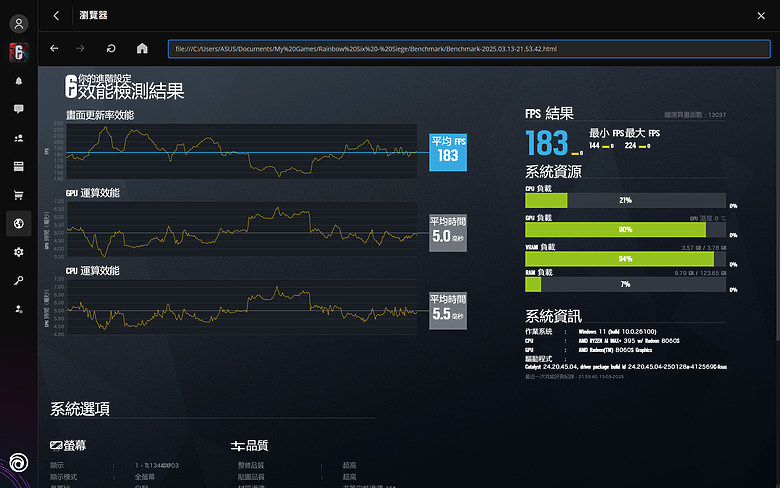
Task: Open the shopping cart store icon
Action: [18, 195]
